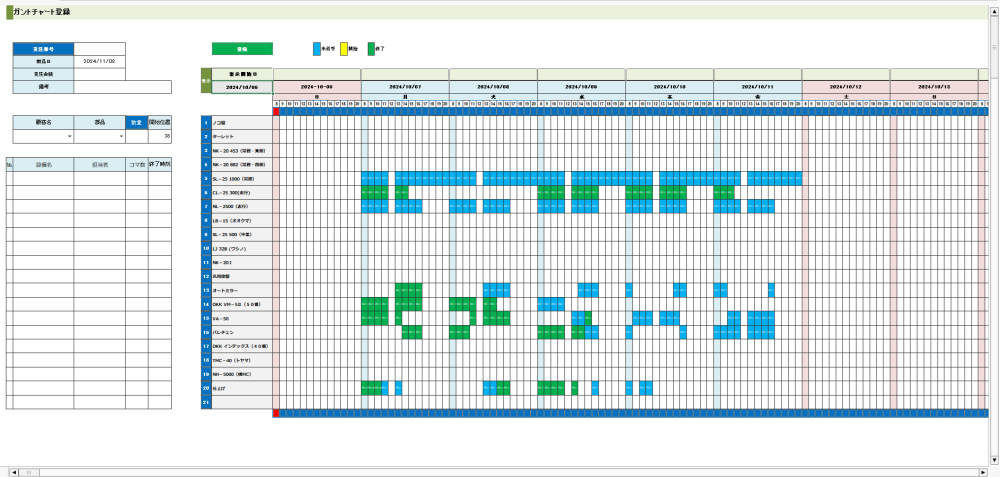Image resolution: width=1000 pixels, height=477 pixels.
Task: Select the yellow 開始 legend swatch
Action: coord(344,48)
